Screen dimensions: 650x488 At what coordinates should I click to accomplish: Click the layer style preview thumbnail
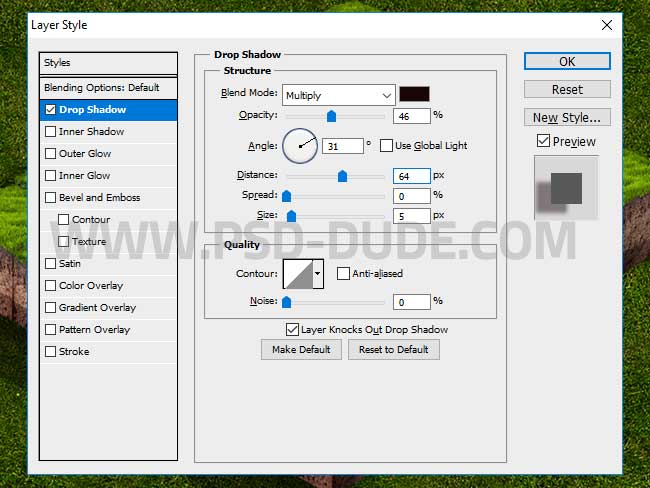(x=567, y=188)
